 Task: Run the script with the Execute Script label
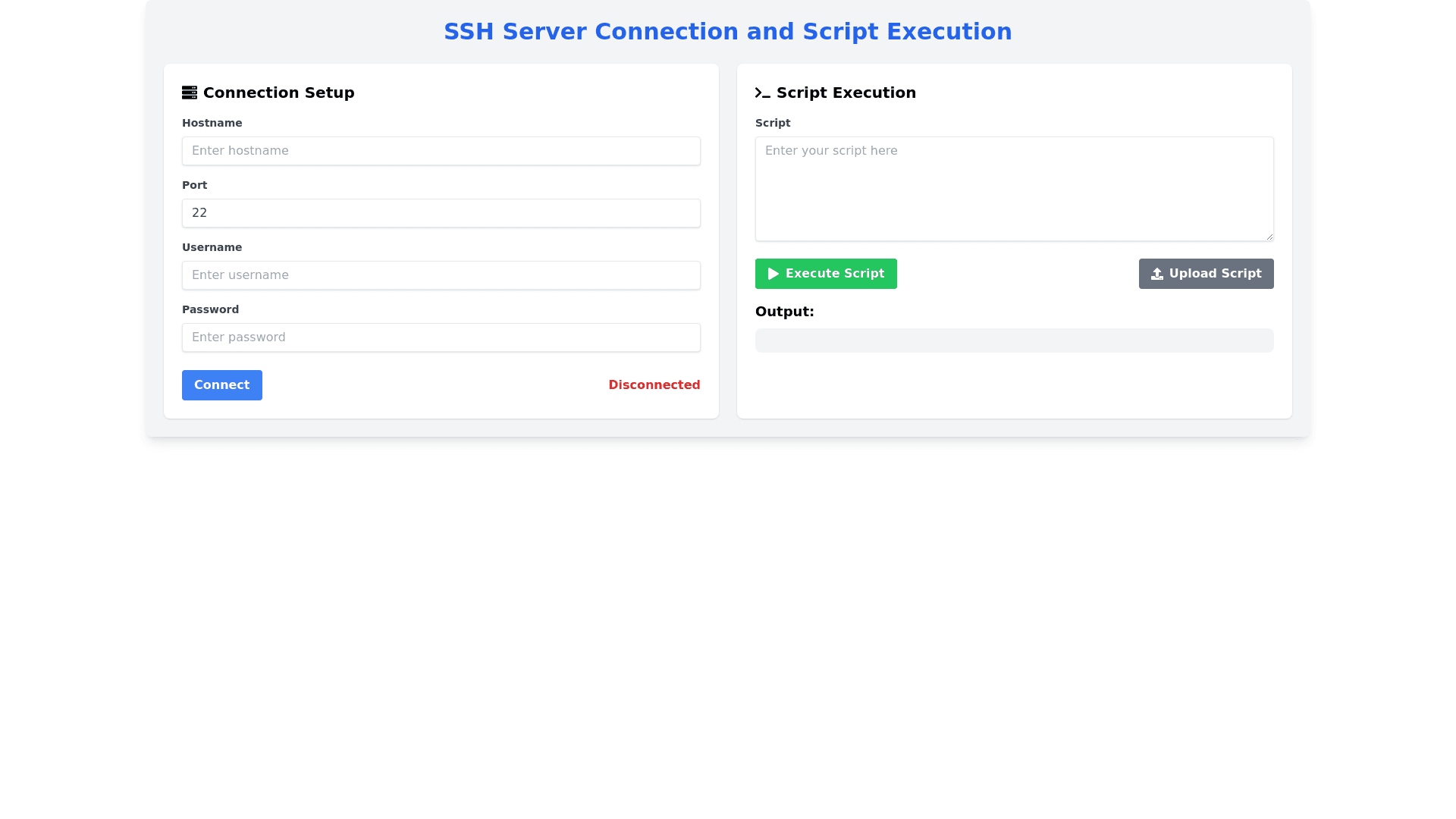(834, 274)
